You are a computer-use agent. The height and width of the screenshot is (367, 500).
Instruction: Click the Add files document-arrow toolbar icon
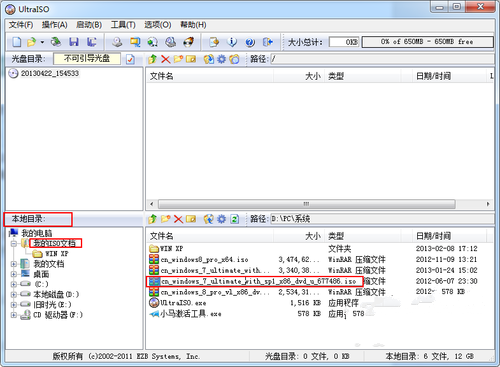214,42
